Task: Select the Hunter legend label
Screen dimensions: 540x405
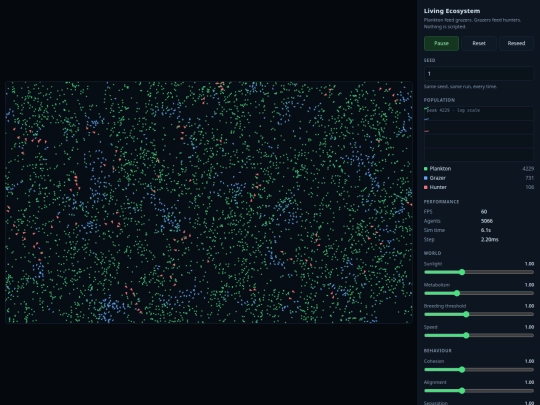Action: tap(438, 187)
